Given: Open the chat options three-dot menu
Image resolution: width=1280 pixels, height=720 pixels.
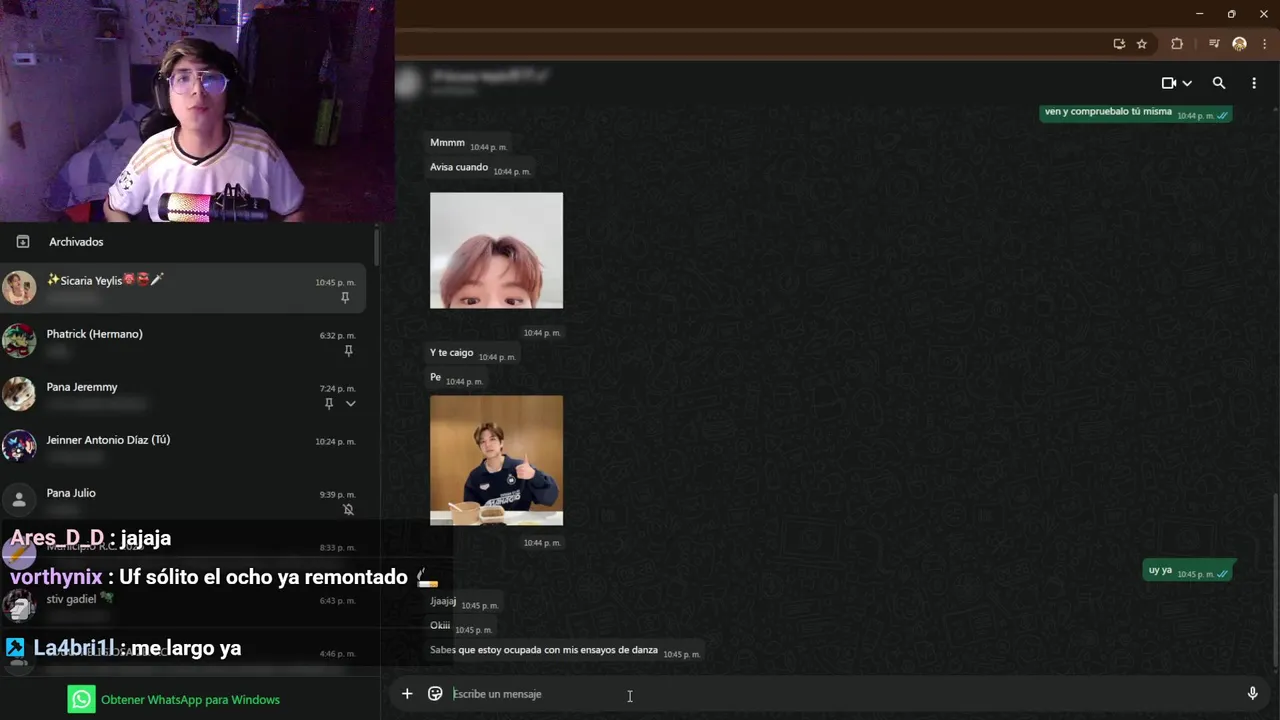Looking at the screenshot, I should coord(1254,83).
